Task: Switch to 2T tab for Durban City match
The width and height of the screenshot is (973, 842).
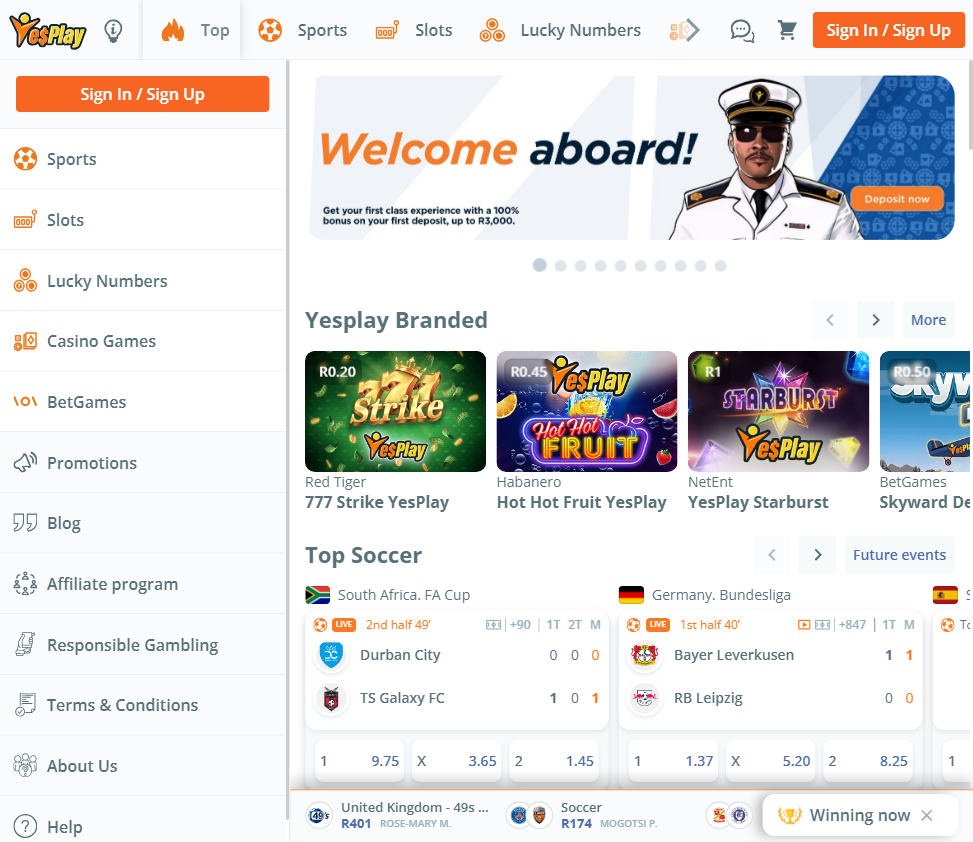Action: 575,625
